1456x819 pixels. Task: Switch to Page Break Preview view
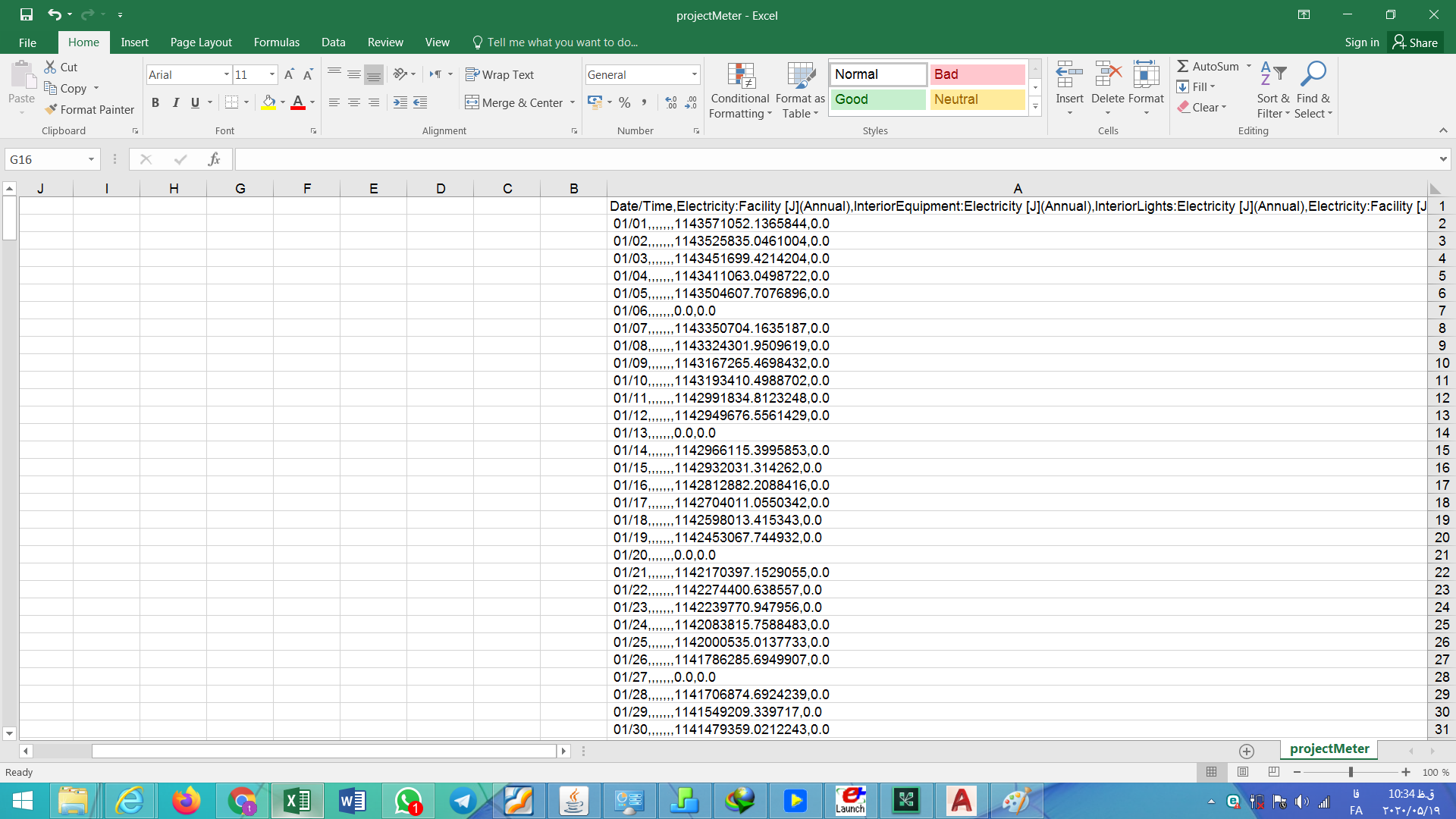click(1274, 772)
